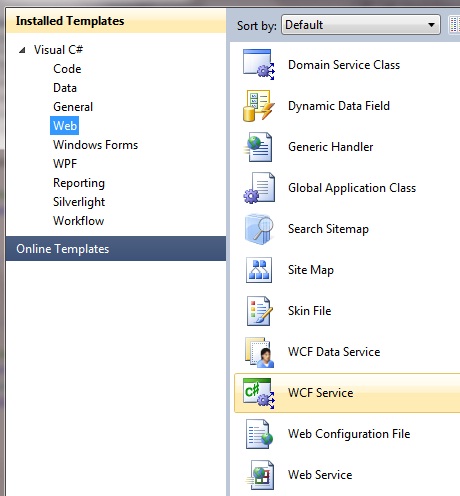Select the Domain Service Class template icon
This screenshot has width=460, height=496.
pos(259,65)
